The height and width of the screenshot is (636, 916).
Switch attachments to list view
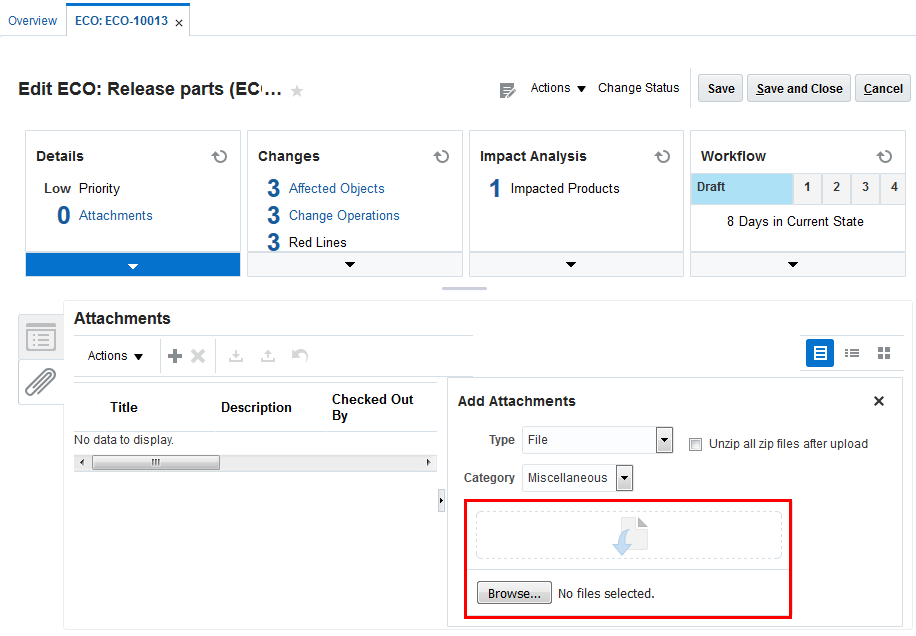pos(852,353)
